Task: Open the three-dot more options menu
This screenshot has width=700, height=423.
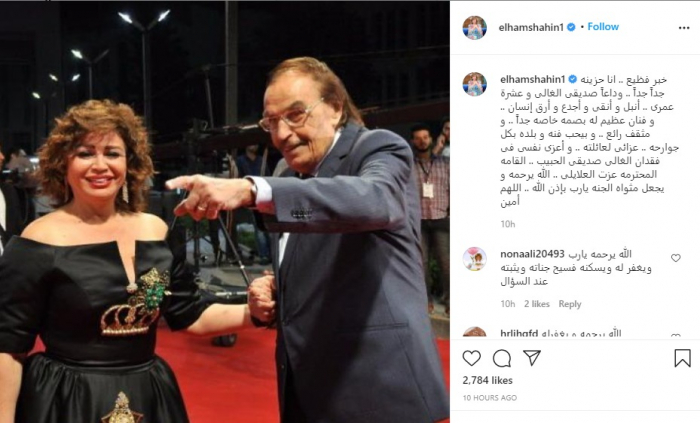Action: coord(683,28)
